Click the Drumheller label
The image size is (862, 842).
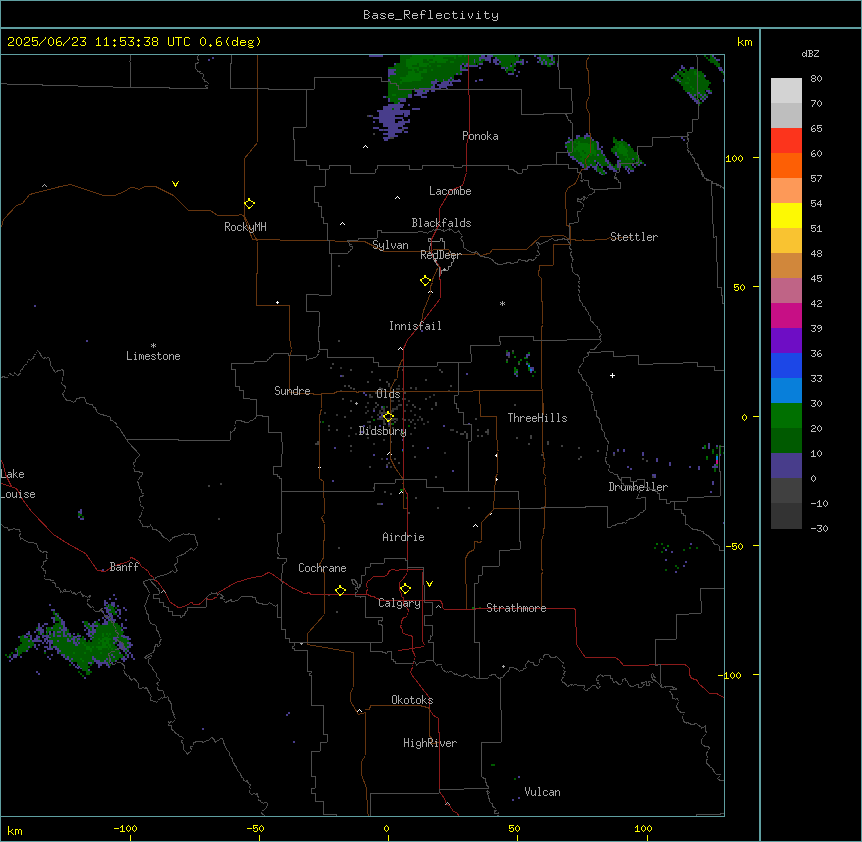pos(638,487)
